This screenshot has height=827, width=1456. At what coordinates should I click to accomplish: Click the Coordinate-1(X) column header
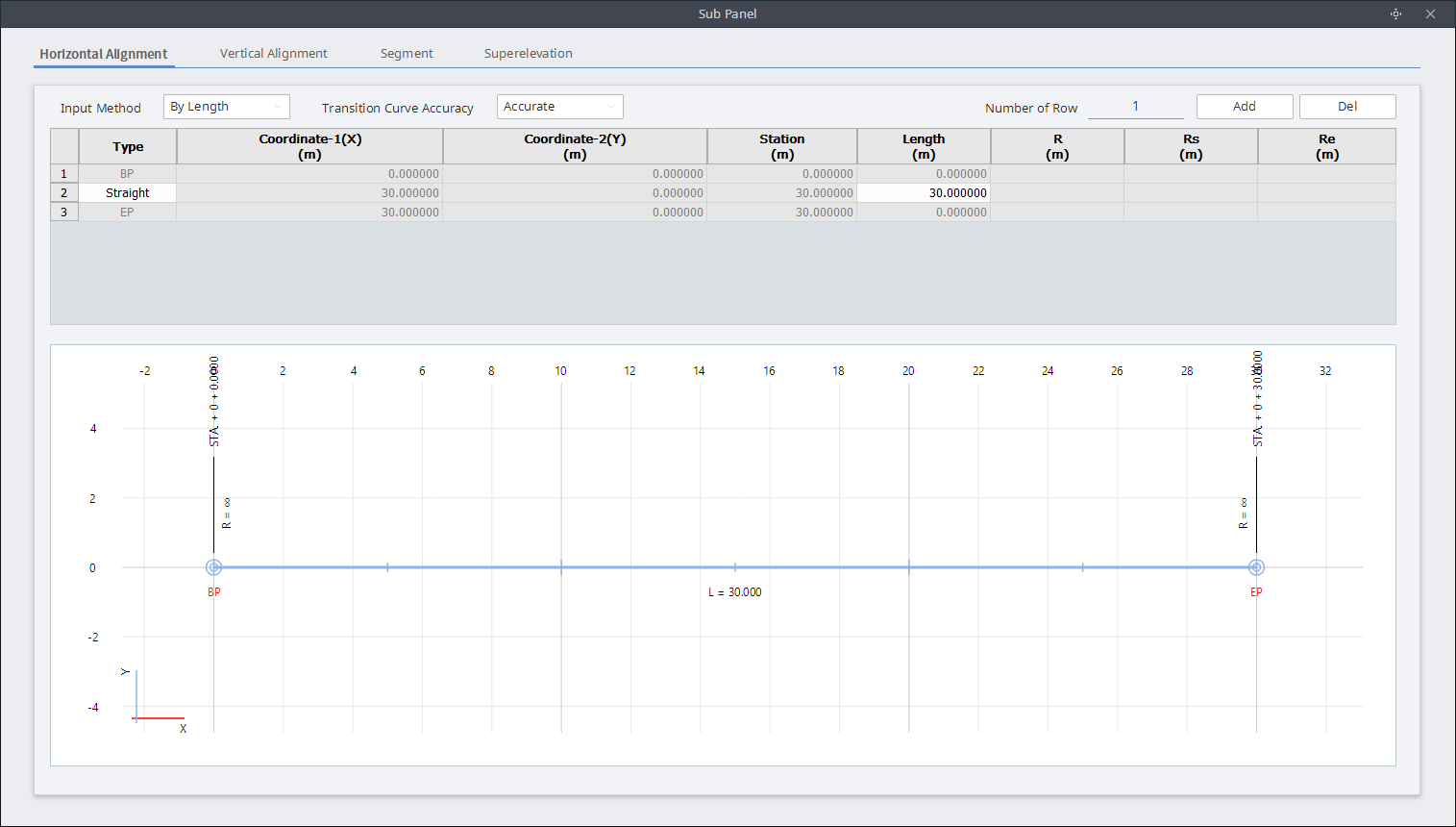coord(309,146)
